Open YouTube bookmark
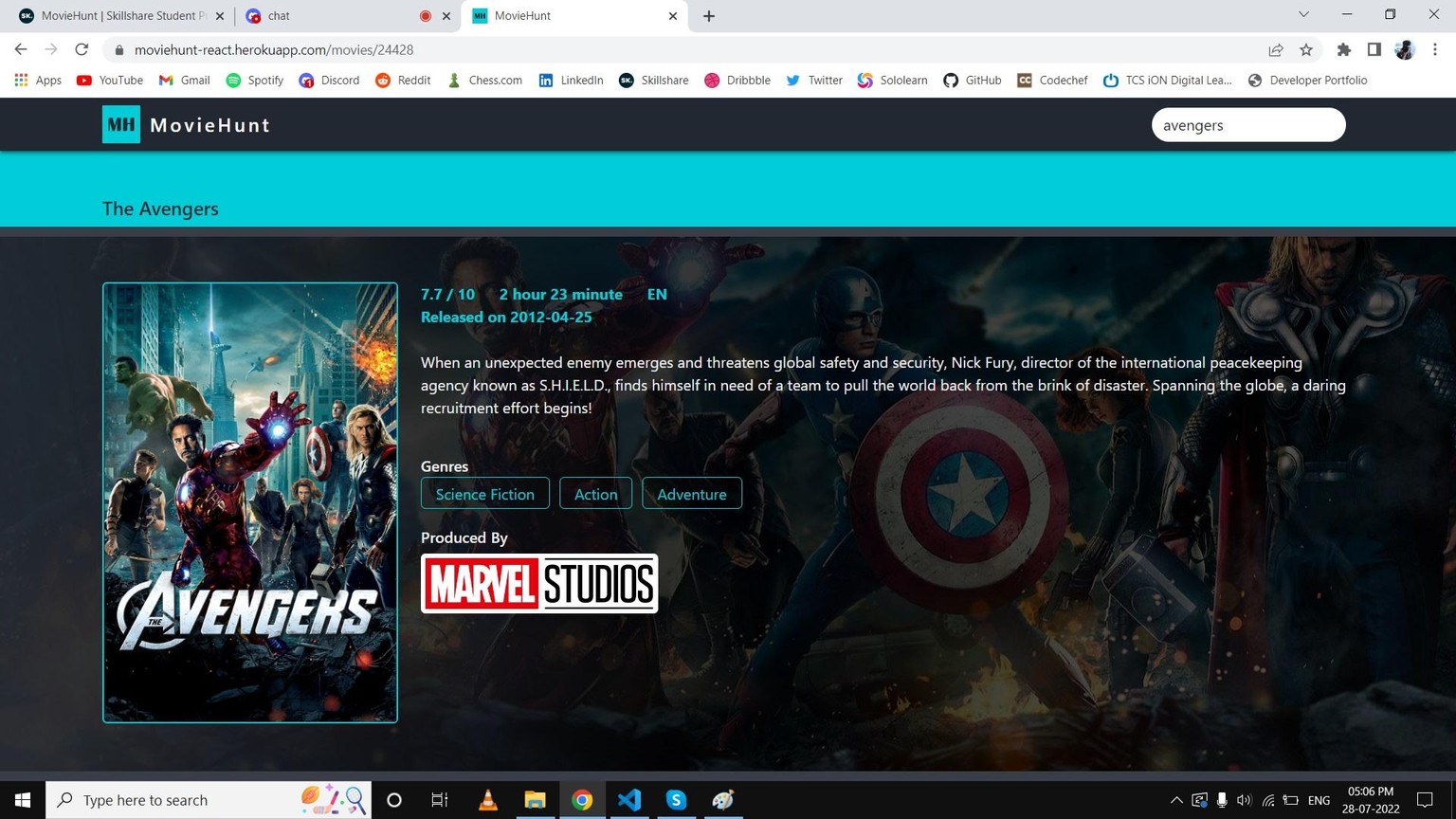Viewport: 1456px width, 819px height. pos(110,81)
